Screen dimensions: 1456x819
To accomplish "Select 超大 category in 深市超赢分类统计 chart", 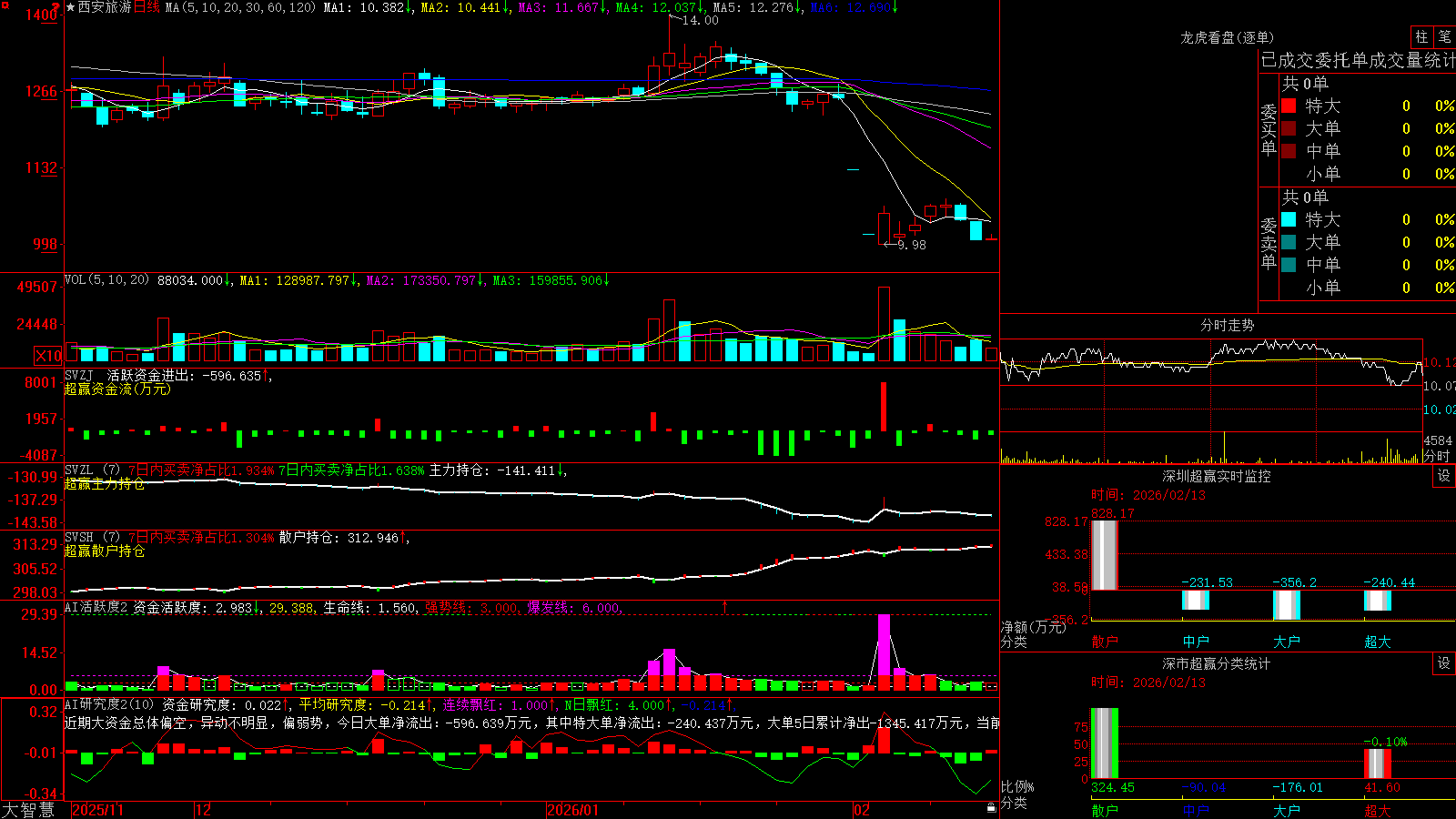I will 1378,811.
